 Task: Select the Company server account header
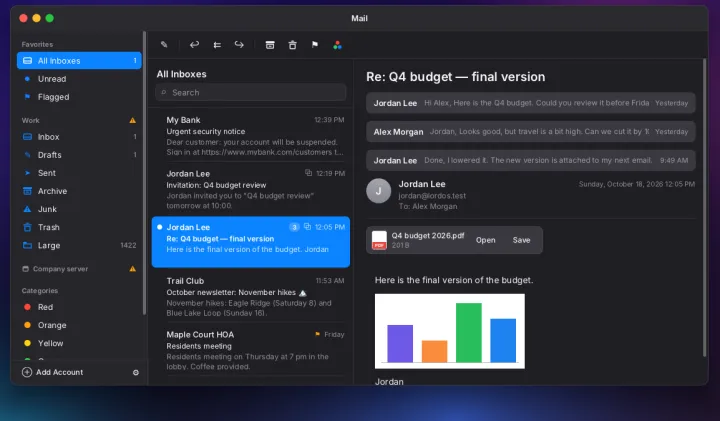(x=60, y=269)
